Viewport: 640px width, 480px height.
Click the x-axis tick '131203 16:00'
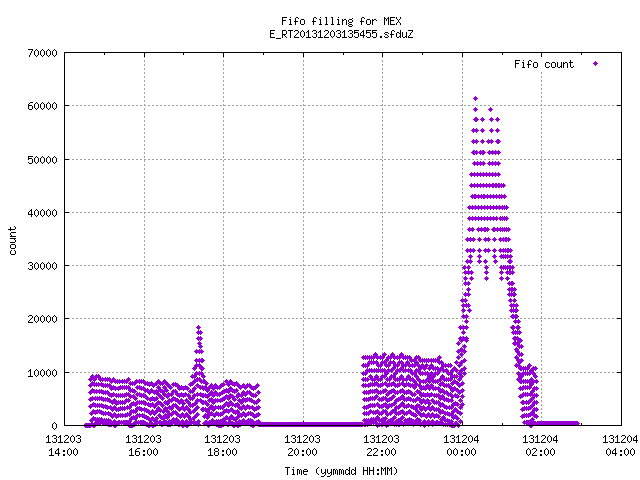(x=143, y=445)
